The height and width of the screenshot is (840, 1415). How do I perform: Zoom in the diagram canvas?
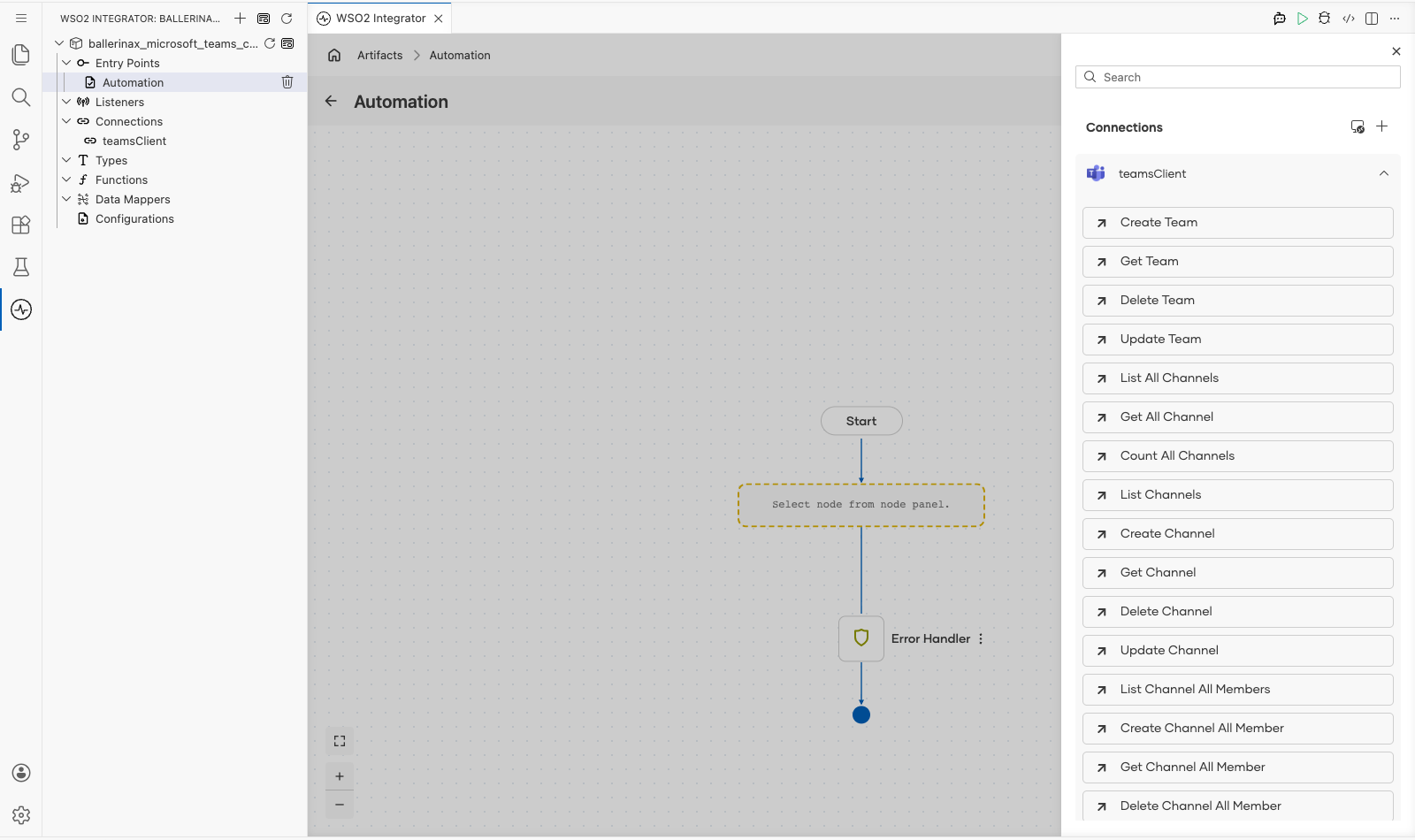340,776
